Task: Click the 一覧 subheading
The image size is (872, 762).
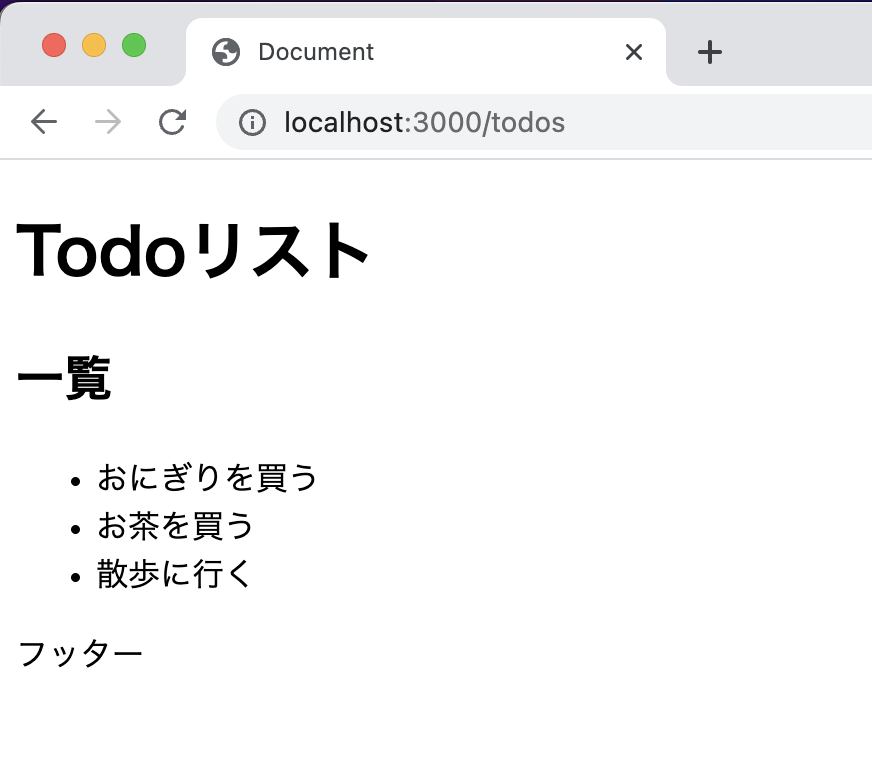Action: tap(65, 378)
